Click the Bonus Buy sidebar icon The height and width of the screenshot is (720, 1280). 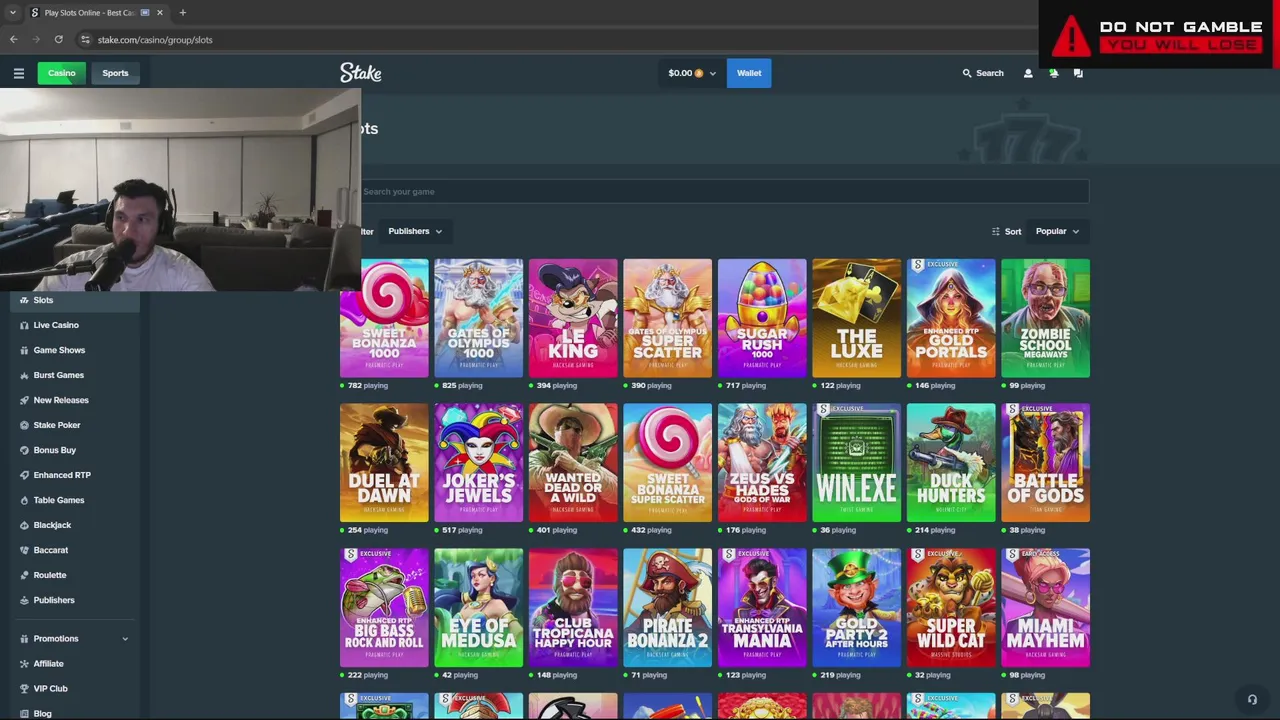point(24,450)
